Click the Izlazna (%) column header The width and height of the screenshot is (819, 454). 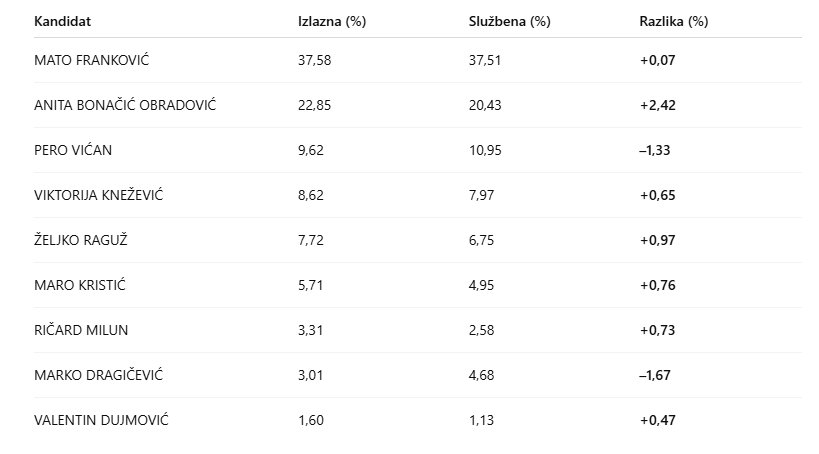tap(332, 21)
